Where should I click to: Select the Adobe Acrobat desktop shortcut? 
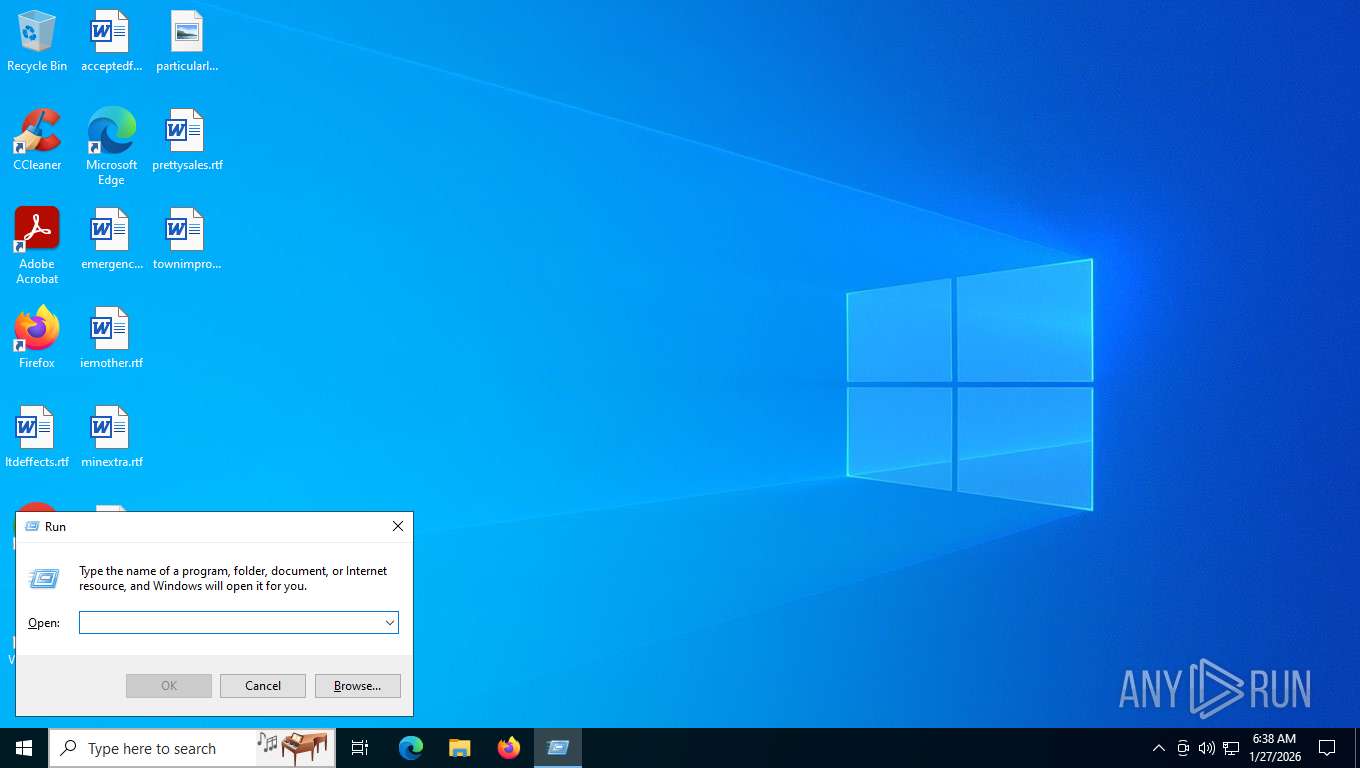point(37,245)
